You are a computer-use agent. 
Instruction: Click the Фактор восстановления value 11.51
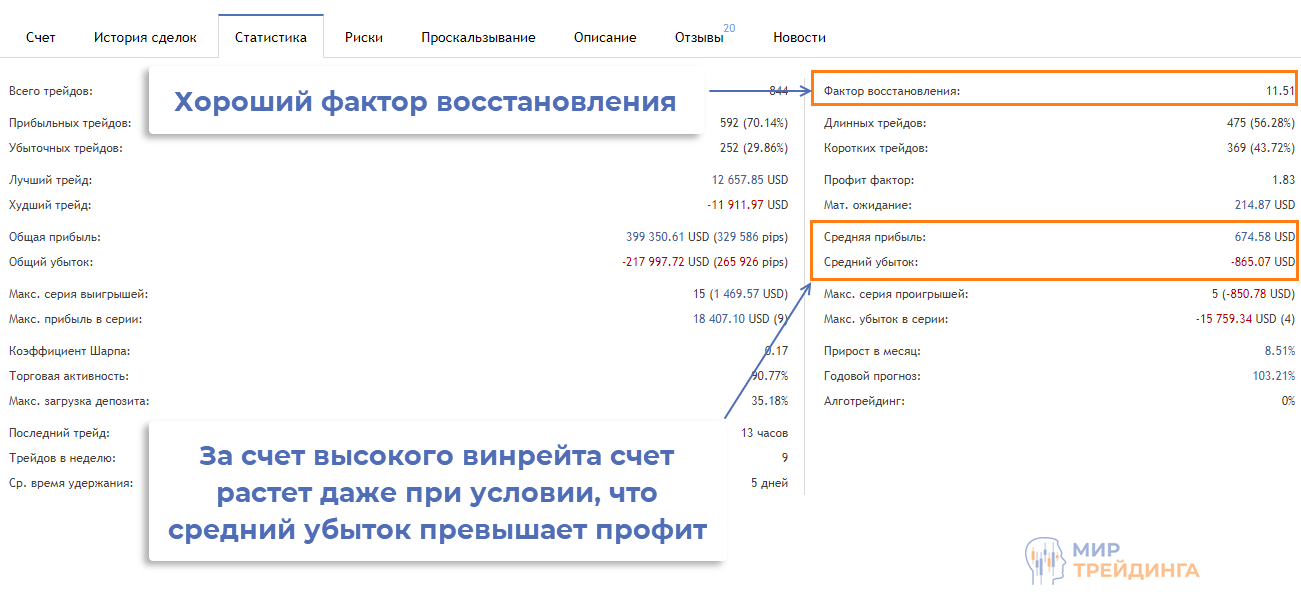click(x=1279, y=91)
